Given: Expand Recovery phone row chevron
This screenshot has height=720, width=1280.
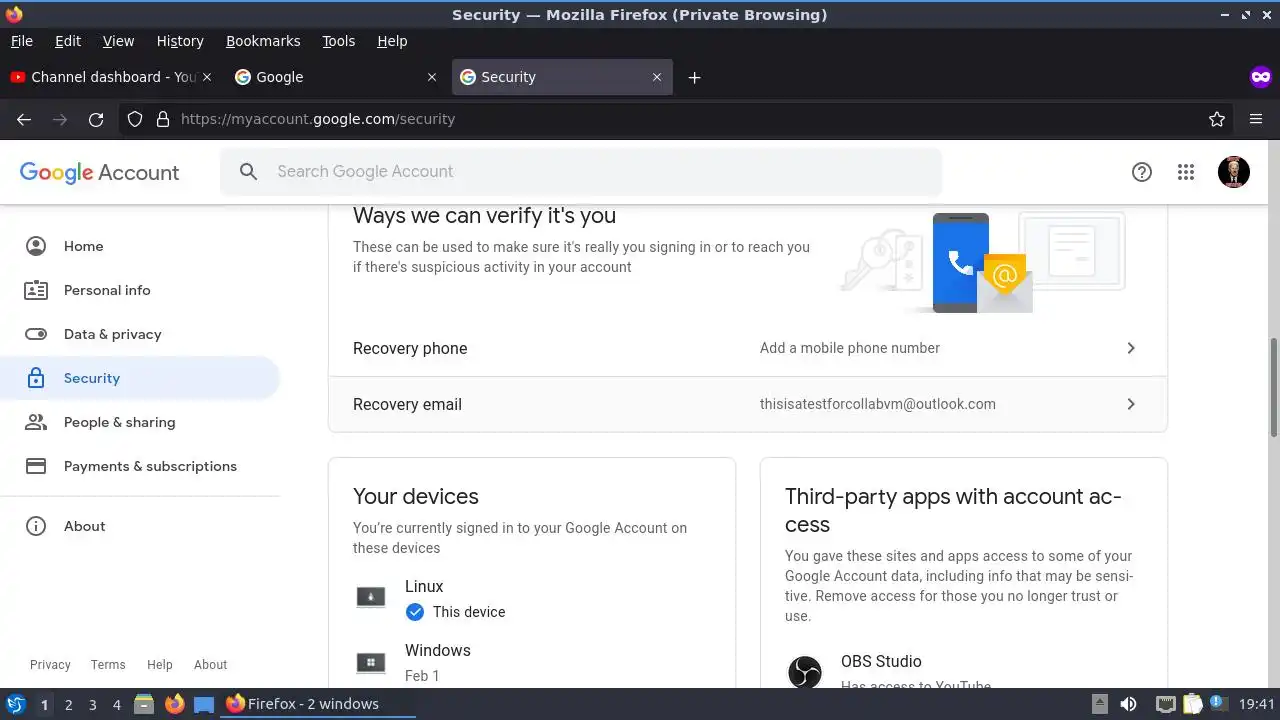Looking at the screenshot, I should (x=1131, y=348).
